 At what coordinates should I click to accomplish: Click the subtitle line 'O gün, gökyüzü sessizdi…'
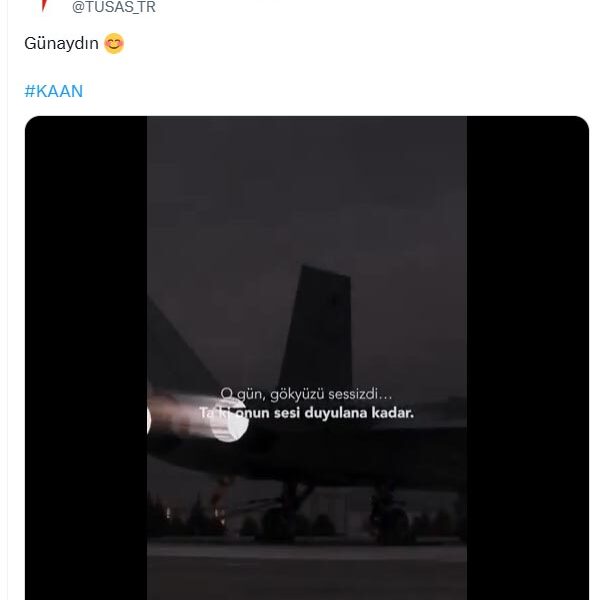point(306,394)
